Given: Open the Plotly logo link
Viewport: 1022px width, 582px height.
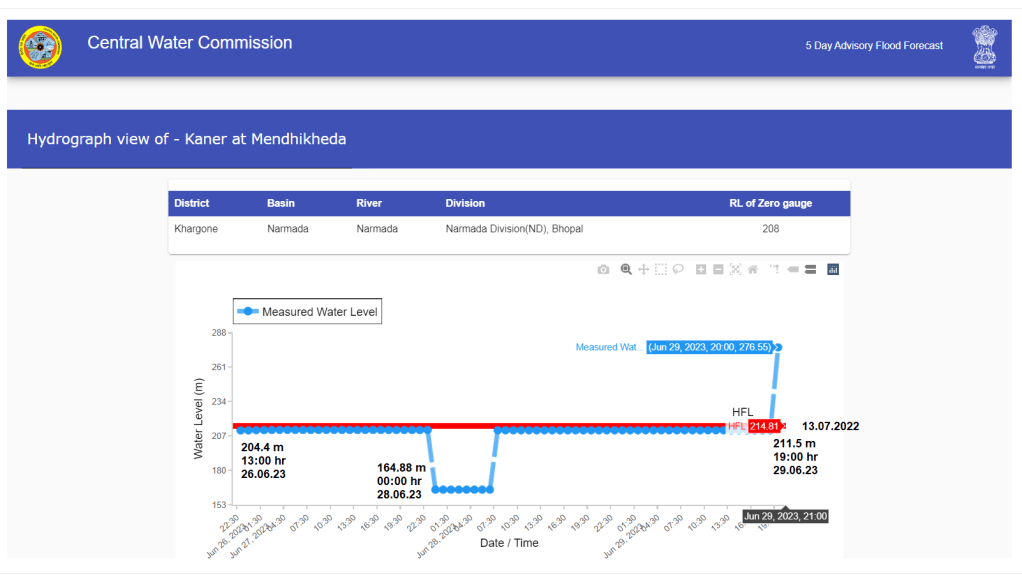Looking at the screenshot, I should point(832,269).
